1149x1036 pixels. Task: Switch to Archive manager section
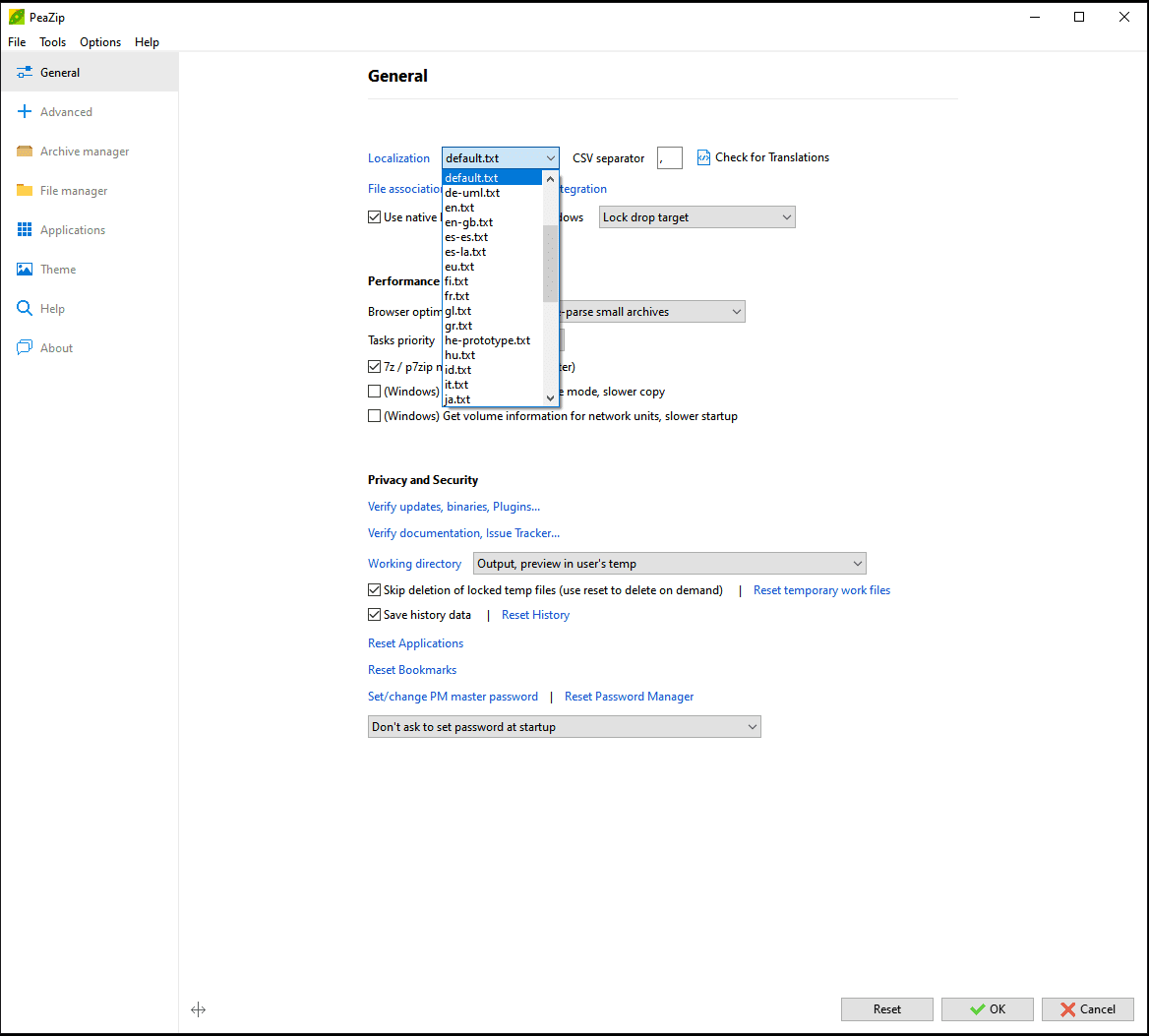[90, 151]
